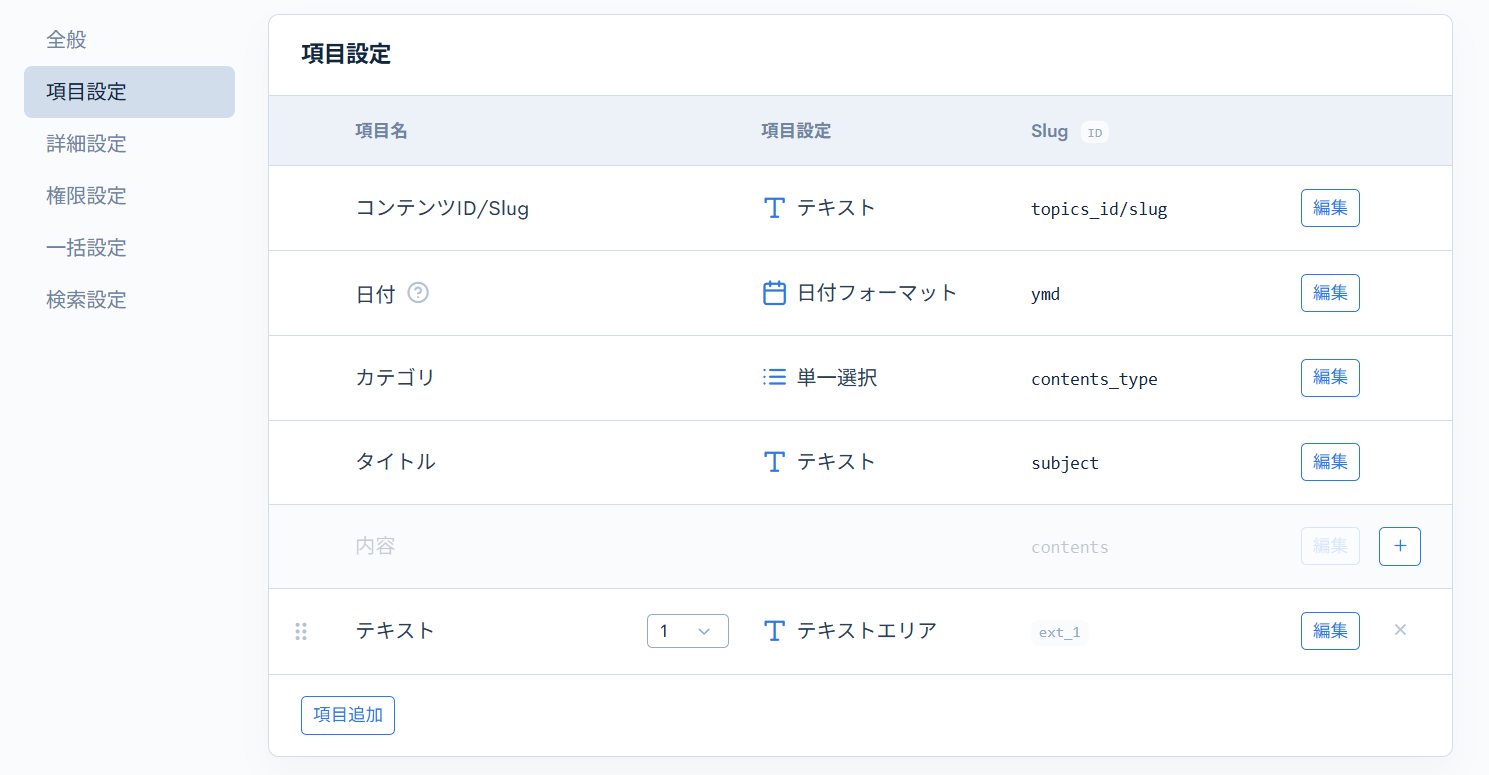Viewport: 1489px width, 775px height.
Task: Click the plus icon on the 内容 row
Action: [1399, 546]
